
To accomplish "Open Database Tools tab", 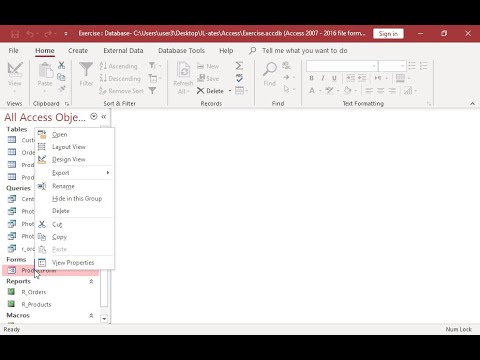I will (181, 51).
